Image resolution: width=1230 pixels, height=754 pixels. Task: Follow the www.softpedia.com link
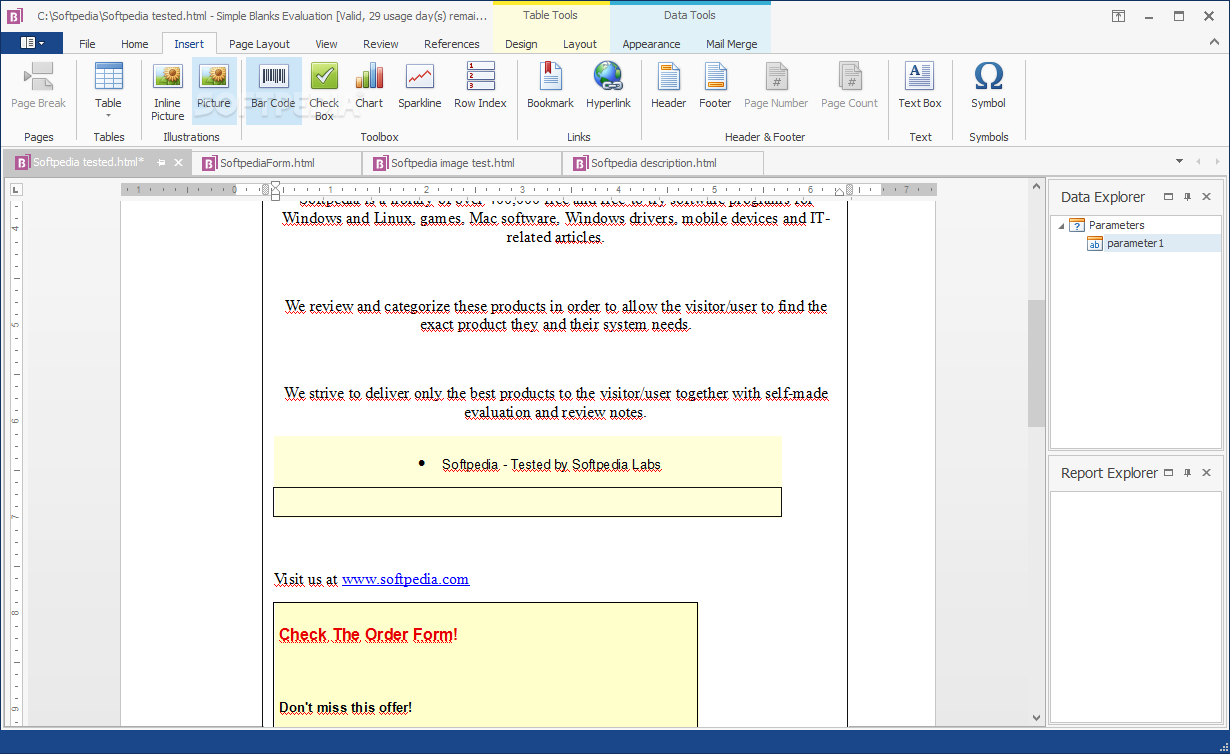tap(405, 579)
